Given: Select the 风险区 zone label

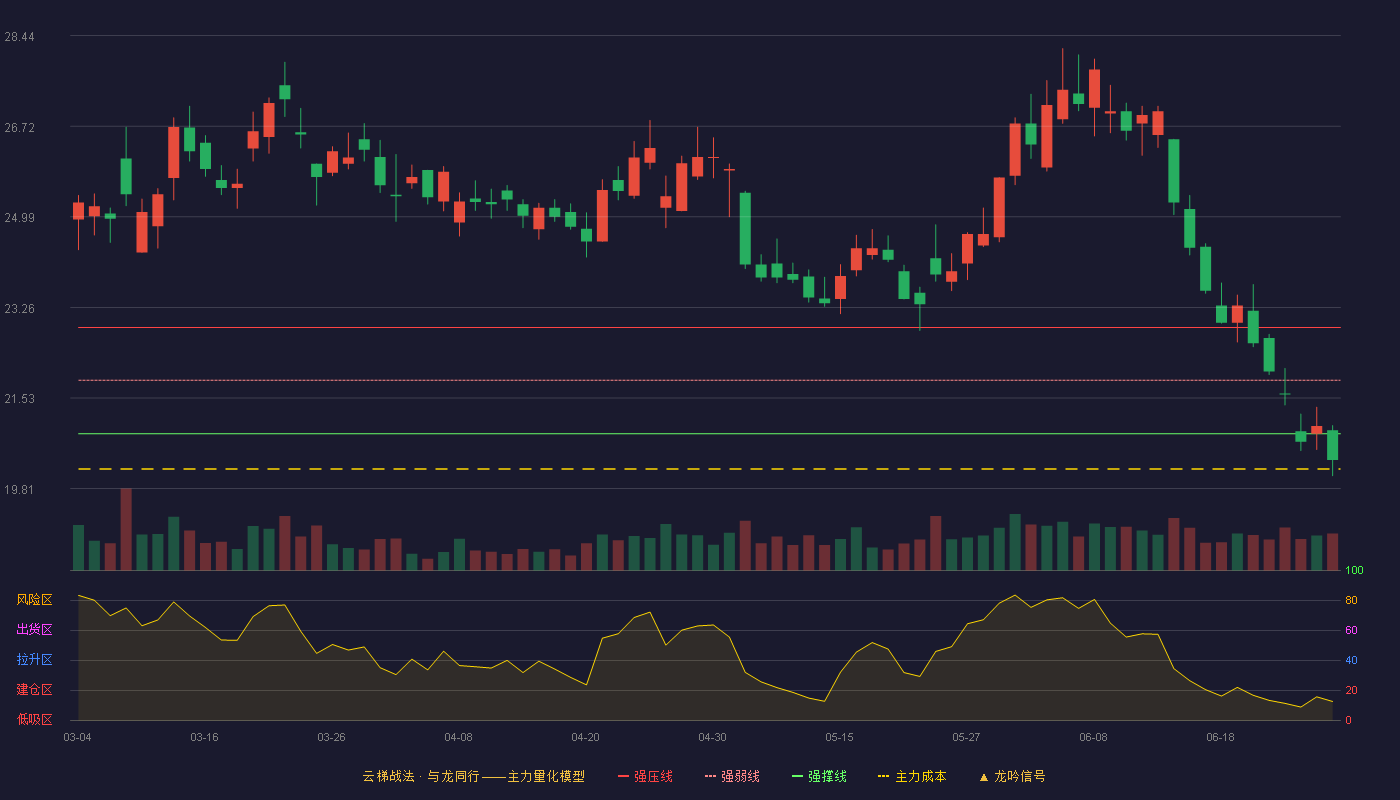Looking at the screenshot, I should 34,600.
